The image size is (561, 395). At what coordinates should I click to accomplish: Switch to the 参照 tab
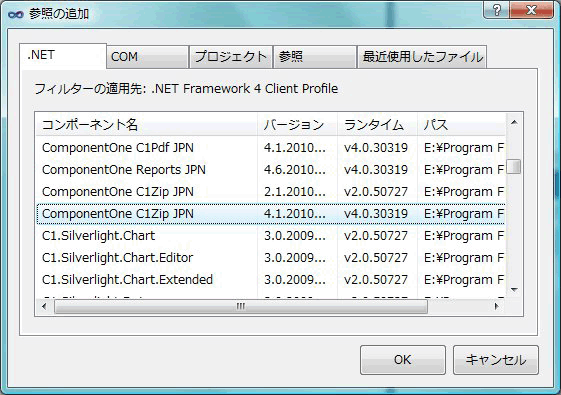coord(314,57)
